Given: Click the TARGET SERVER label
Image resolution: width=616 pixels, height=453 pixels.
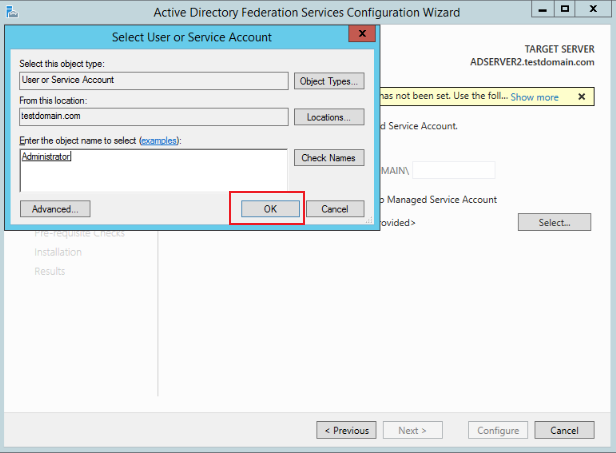Looking at the screenshot, I should click(559, 49).
